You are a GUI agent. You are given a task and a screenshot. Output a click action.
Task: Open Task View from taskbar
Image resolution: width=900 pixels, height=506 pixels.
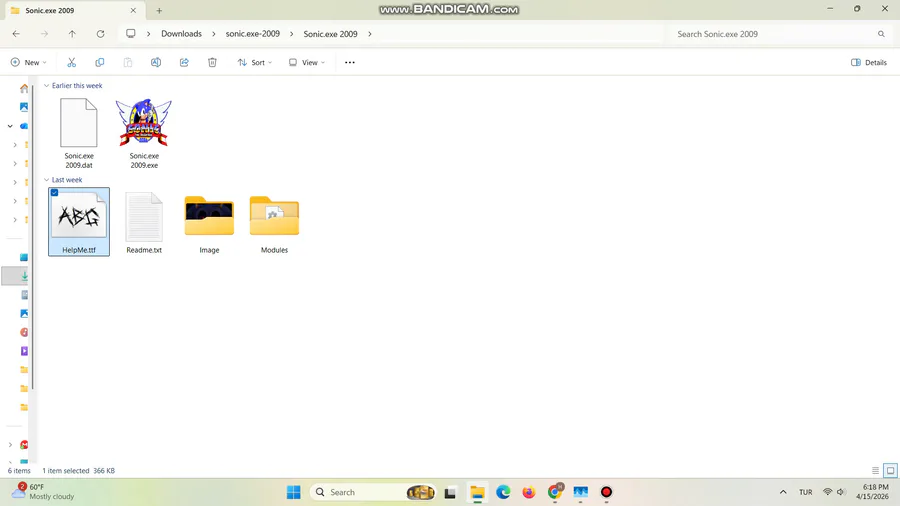pyautogui.click(x=450, y=492)
